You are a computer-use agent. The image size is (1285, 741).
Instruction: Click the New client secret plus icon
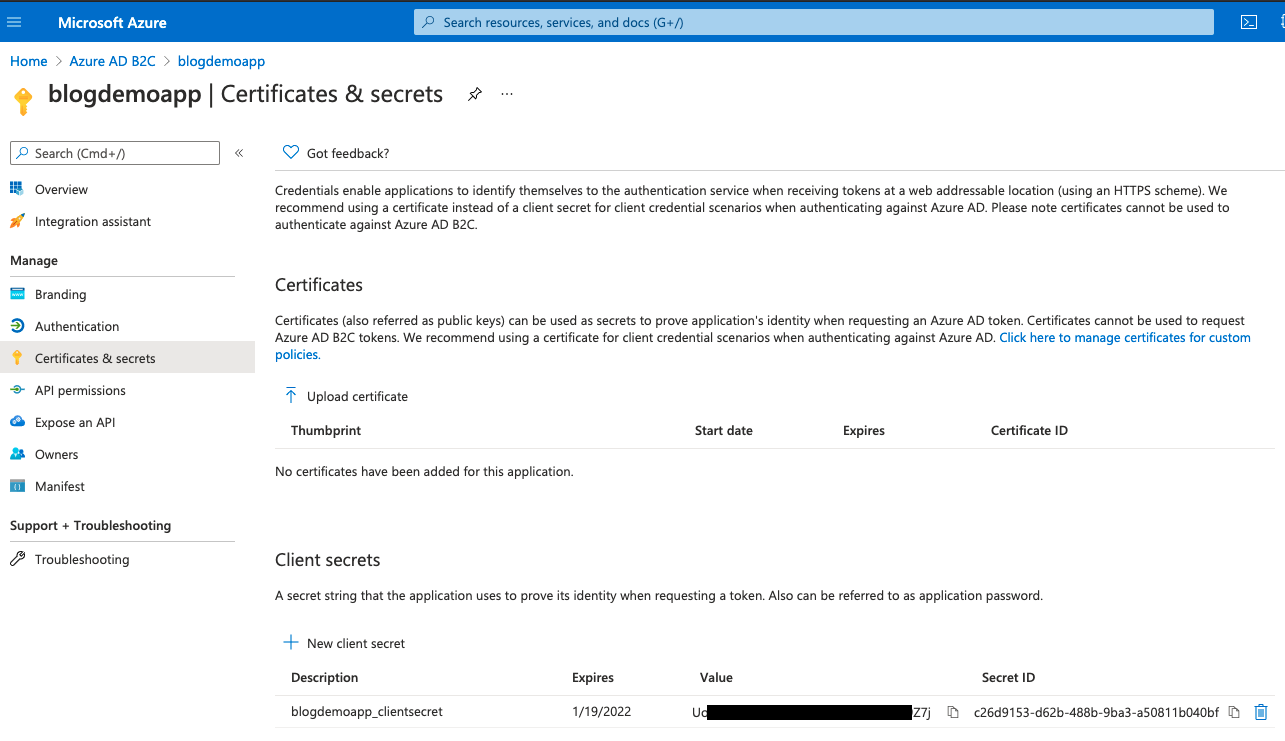click(291, 643)
